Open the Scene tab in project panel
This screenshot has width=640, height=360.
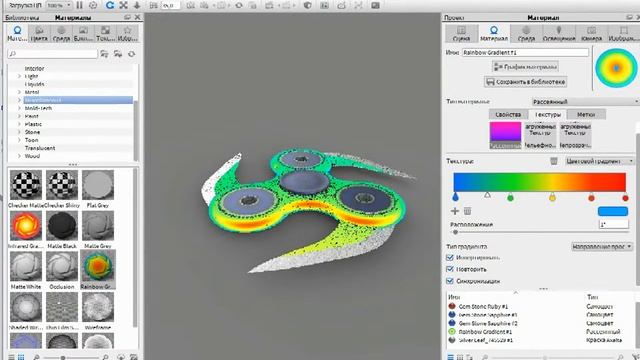(x=461, y=33)
